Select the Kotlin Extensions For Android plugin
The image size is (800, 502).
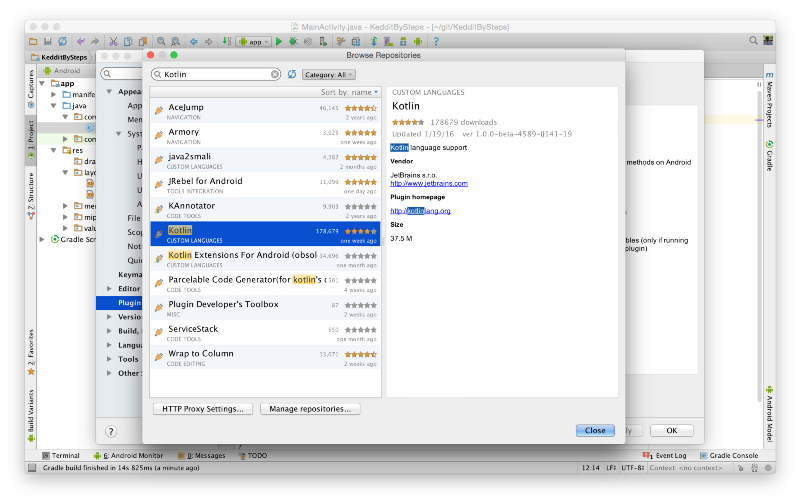click(265, 259)
